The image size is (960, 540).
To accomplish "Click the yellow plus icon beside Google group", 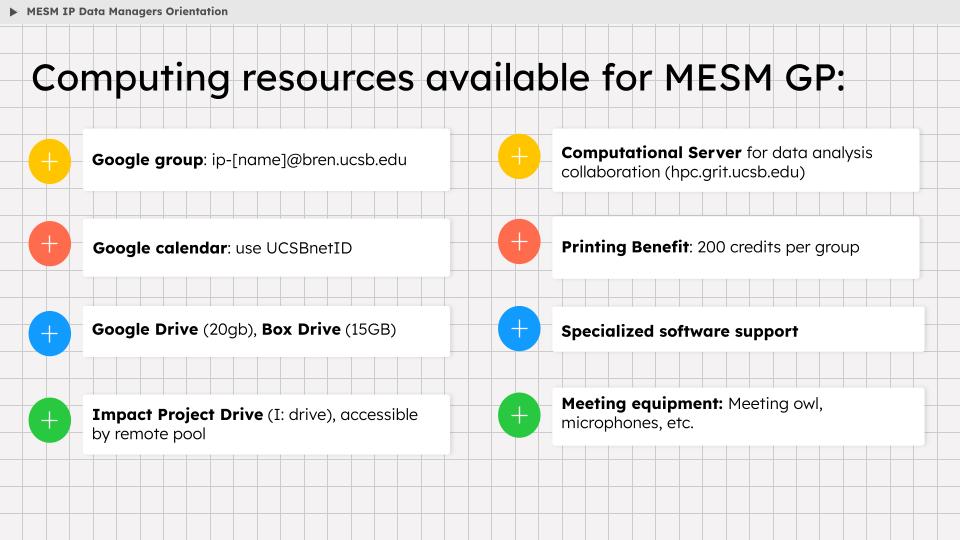I will coord(50,161).
